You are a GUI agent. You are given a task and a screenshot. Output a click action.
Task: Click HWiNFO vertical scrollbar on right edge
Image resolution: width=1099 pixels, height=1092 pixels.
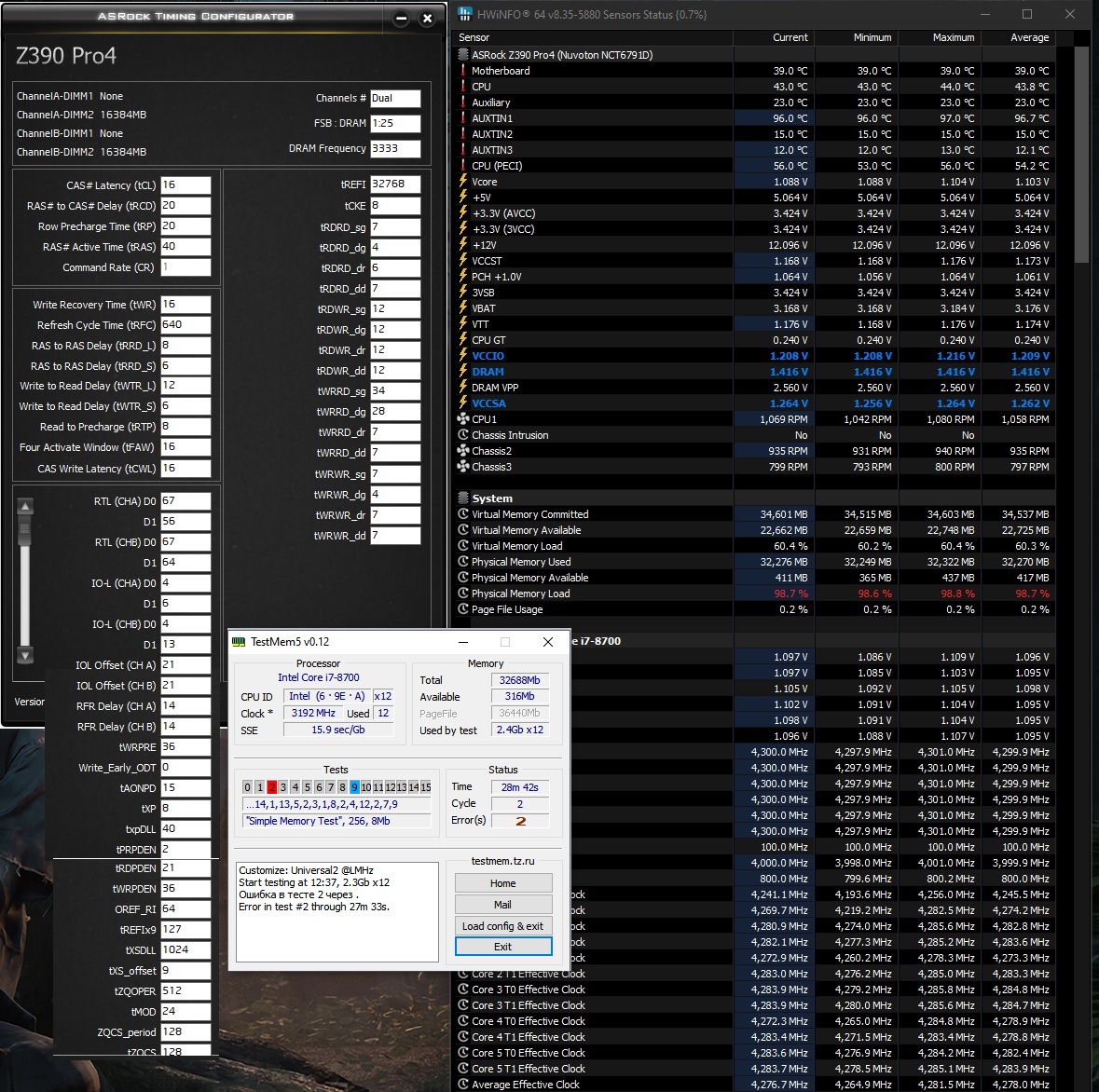click(x=1081, y=154)
